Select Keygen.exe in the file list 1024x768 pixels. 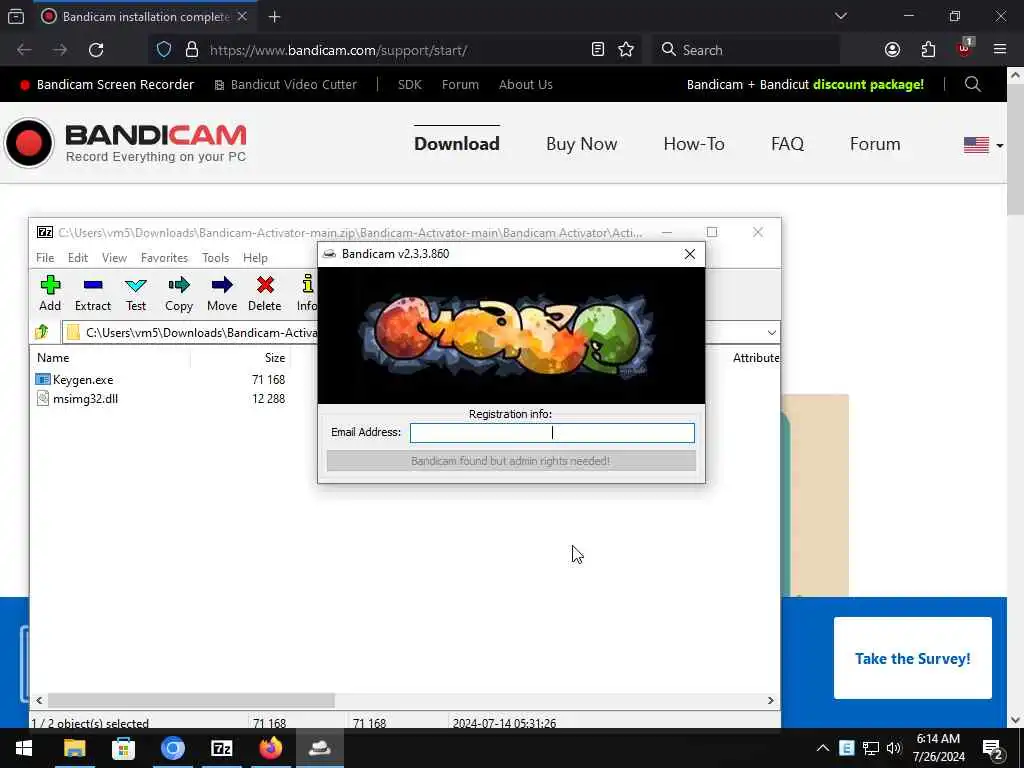point(83,379)
